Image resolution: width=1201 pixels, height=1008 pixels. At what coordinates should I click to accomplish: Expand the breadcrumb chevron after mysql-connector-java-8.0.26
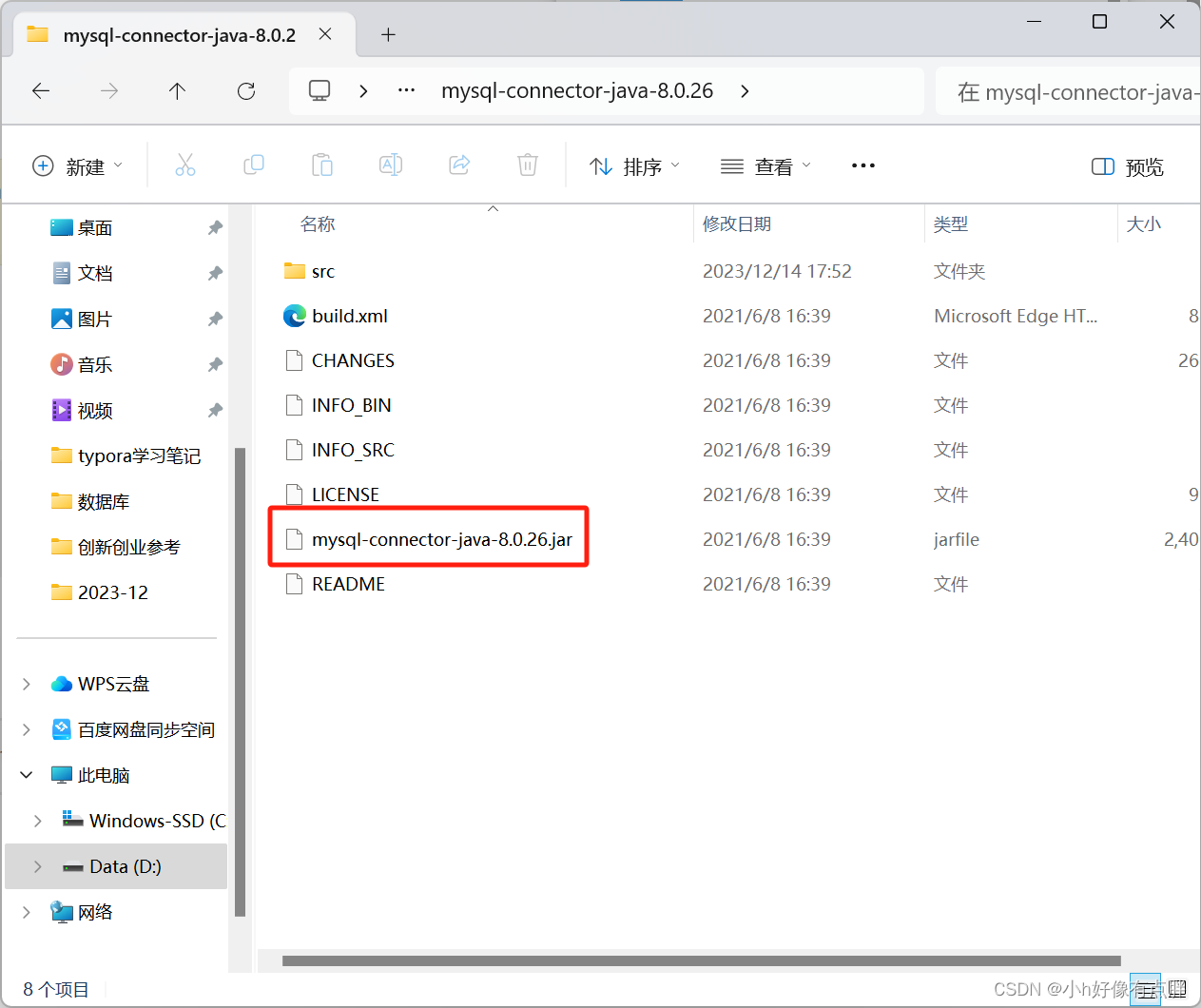pyautogui.click(x=745, y=91)
